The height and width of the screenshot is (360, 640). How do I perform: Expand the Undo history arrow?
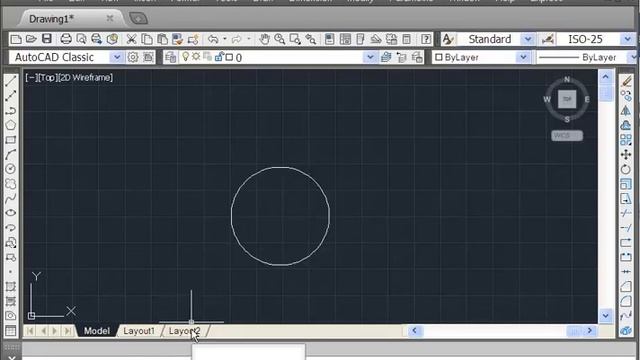coord(225,39)
